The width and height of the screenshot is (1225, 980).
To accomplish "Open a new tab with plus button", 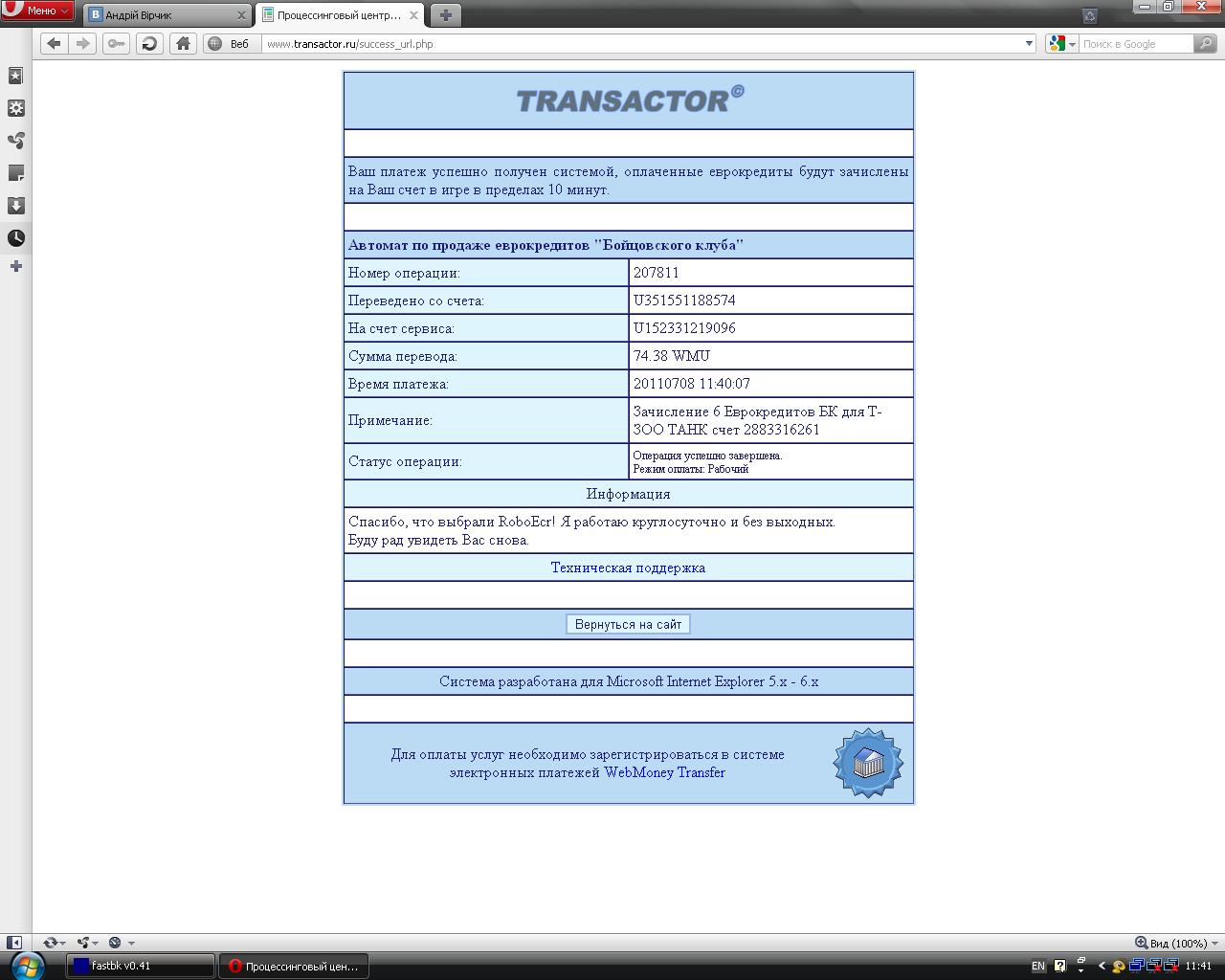I will tap(445, 15).
